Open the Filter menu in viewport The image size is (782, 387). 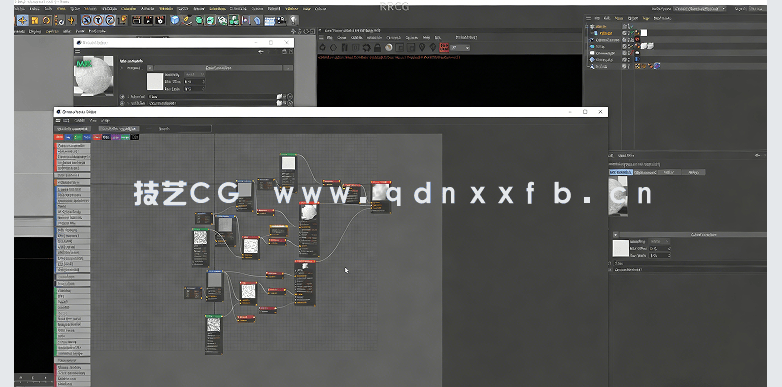(67, 31)
